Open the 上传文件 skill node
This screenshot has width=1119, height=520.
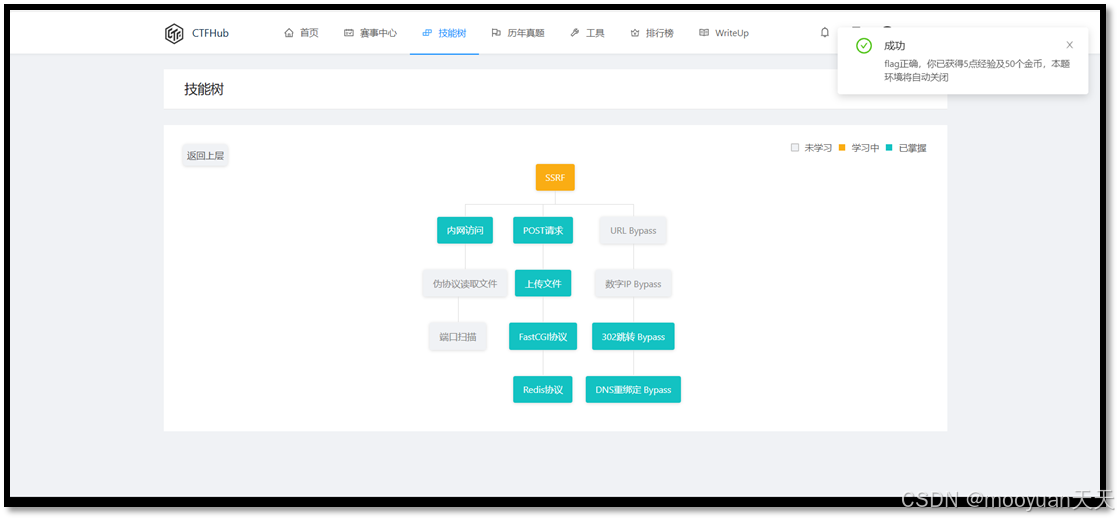(x=543, y=283)
